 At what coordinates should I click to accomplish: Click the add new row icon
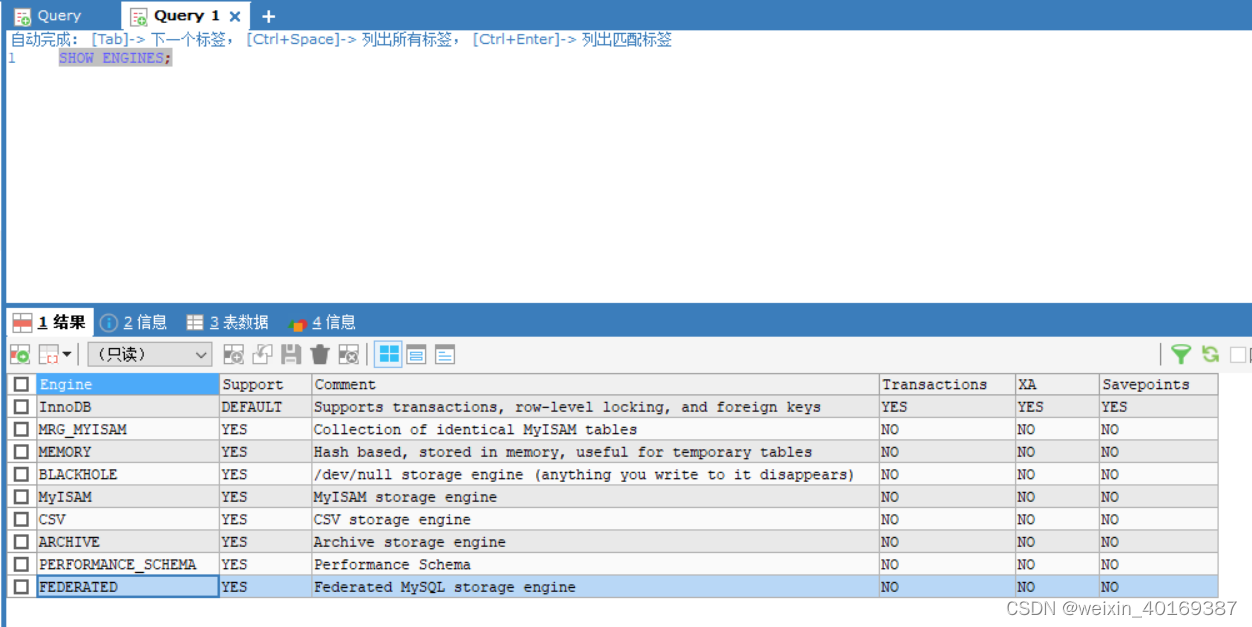tap(232, 354)
